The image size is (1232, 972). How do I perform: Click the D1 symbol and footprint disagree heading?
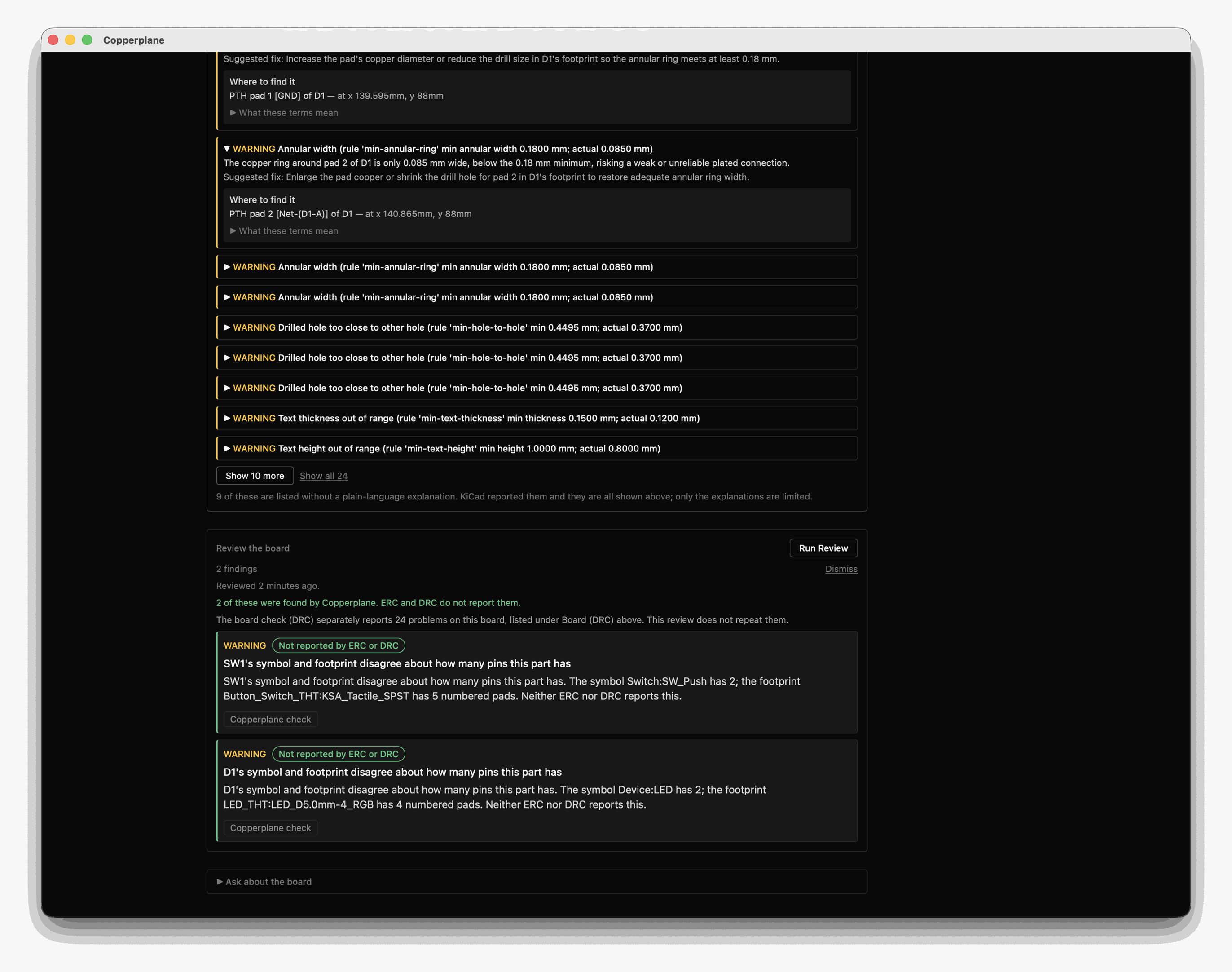point(392,772)
